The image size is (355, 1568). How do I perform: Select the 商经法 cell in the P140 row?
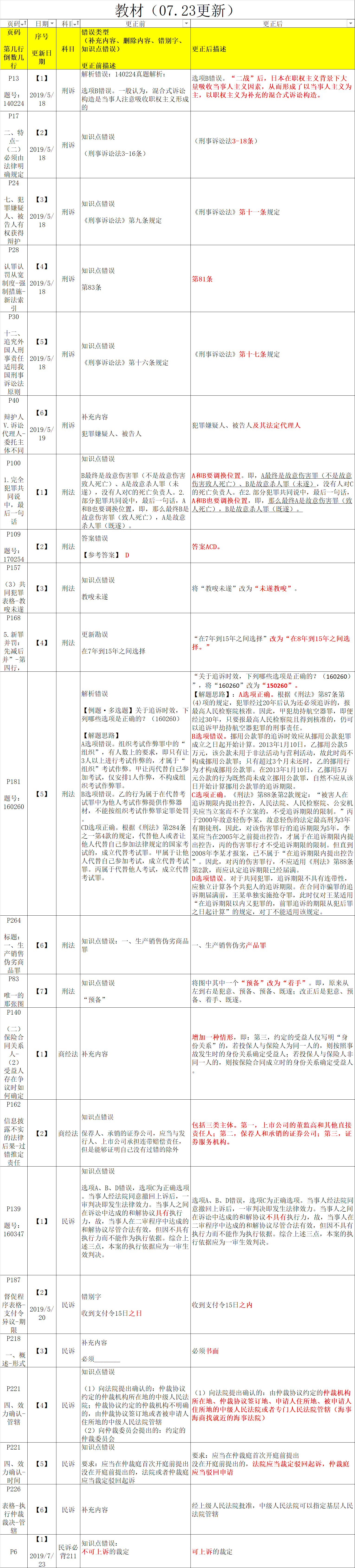[x=68, y=1054]
